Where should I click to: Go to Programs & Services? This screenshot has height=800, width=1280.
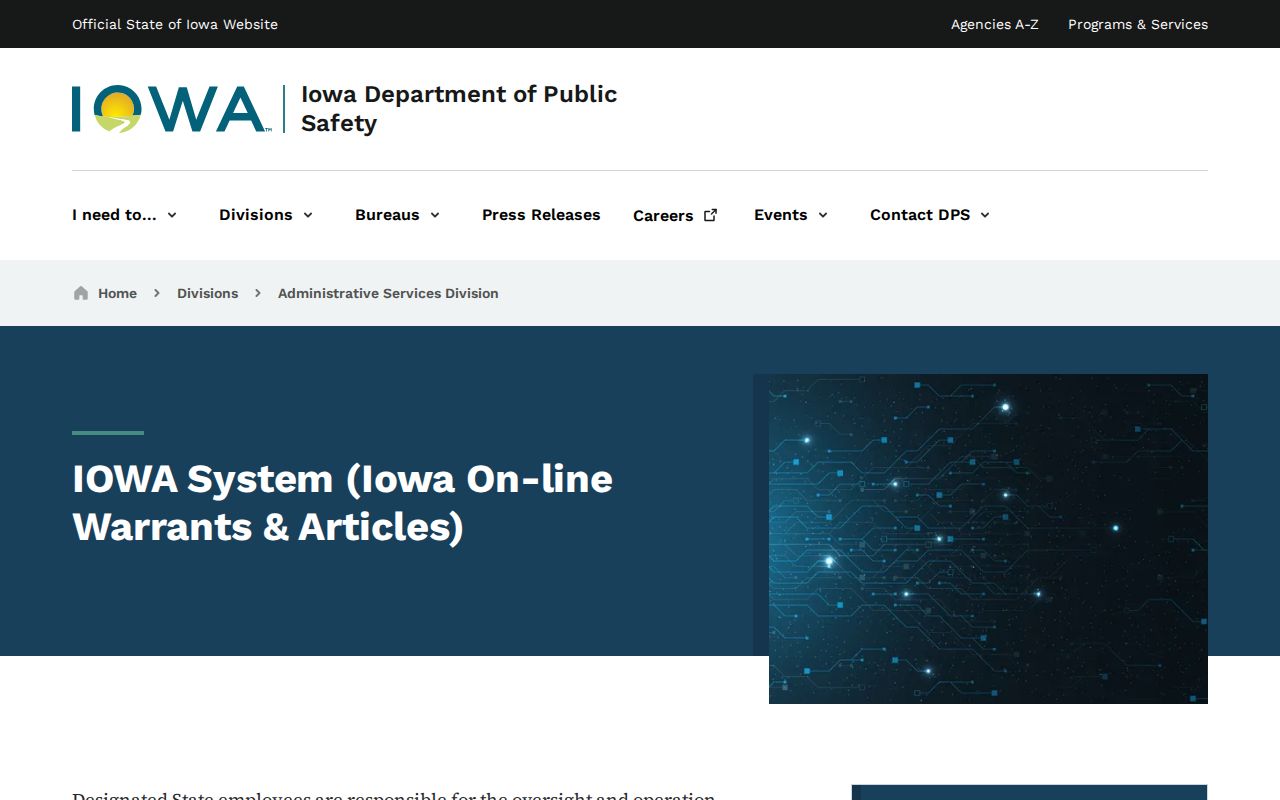point(1138,24)
